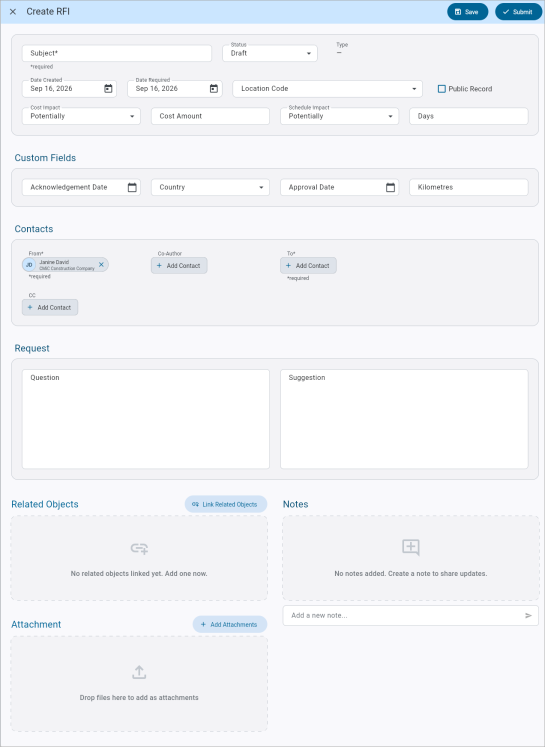Image resolution: width=545 pixels, height=747 pixels.
Task: Expand the Country dropdown
Action: pyautogui.click(x=210, y=187)
